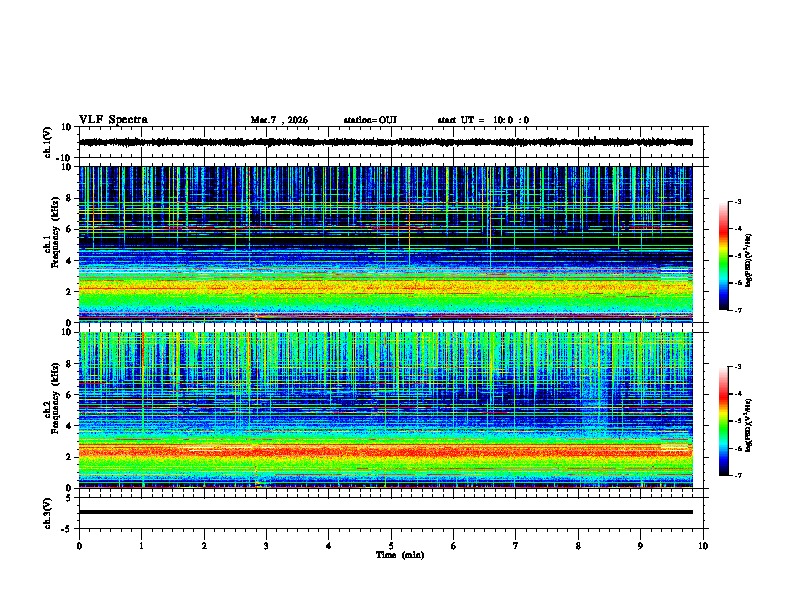Click the log(PSD) label beside ch.2 colorbar
Image resolution: width=792 pixels, height=612 pixels.
[748, 425]
